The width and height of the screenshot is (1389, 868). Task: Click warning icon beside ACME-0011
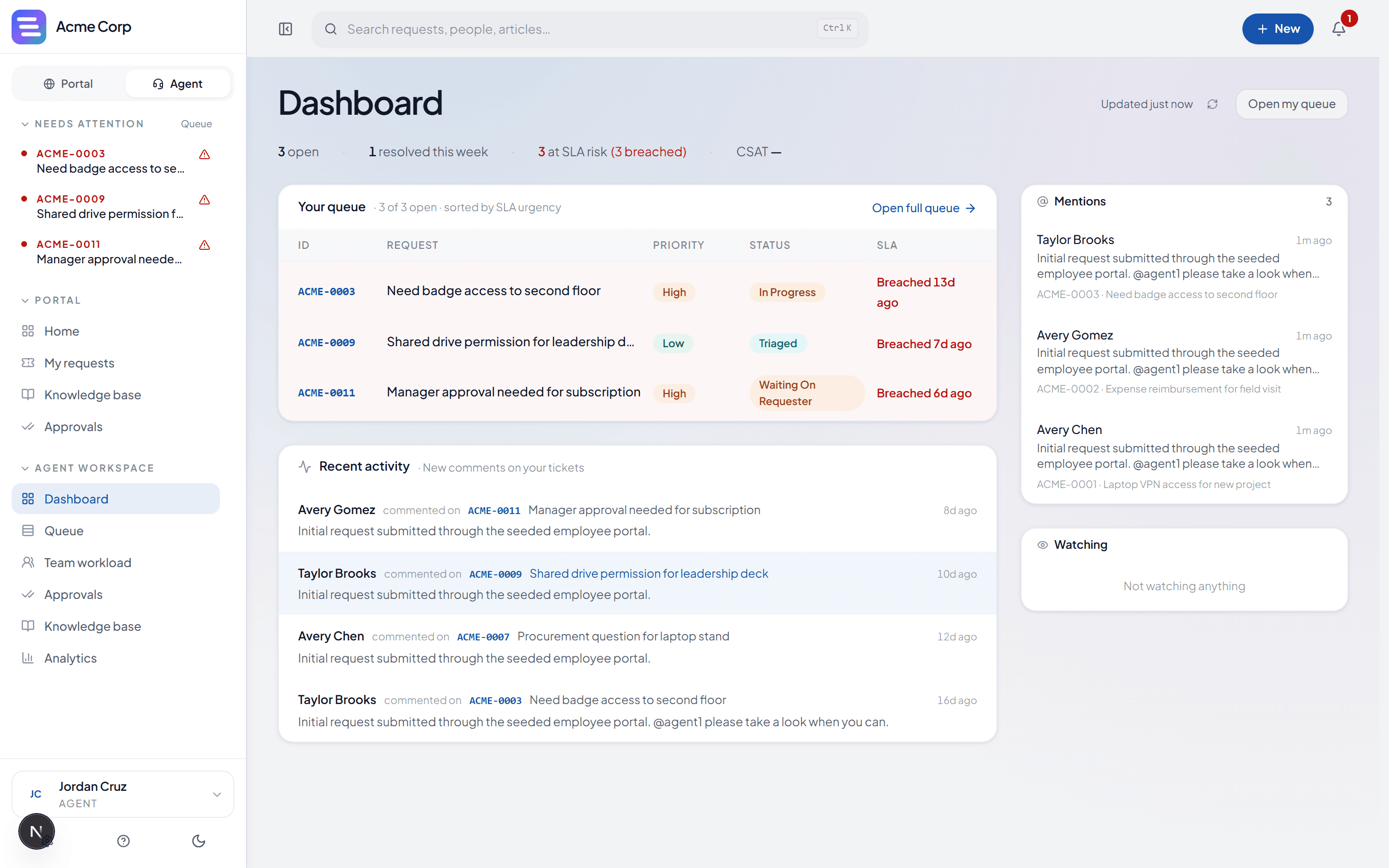coord(204,245)
